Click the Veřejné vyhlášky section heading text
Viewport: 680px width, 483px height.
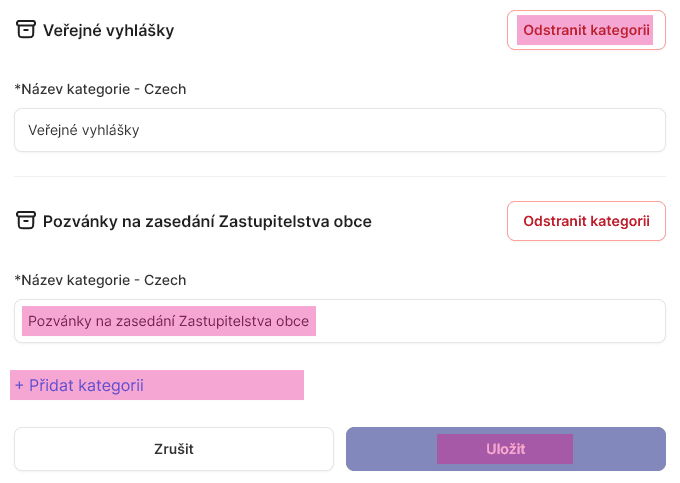click(x=108, y=30)
